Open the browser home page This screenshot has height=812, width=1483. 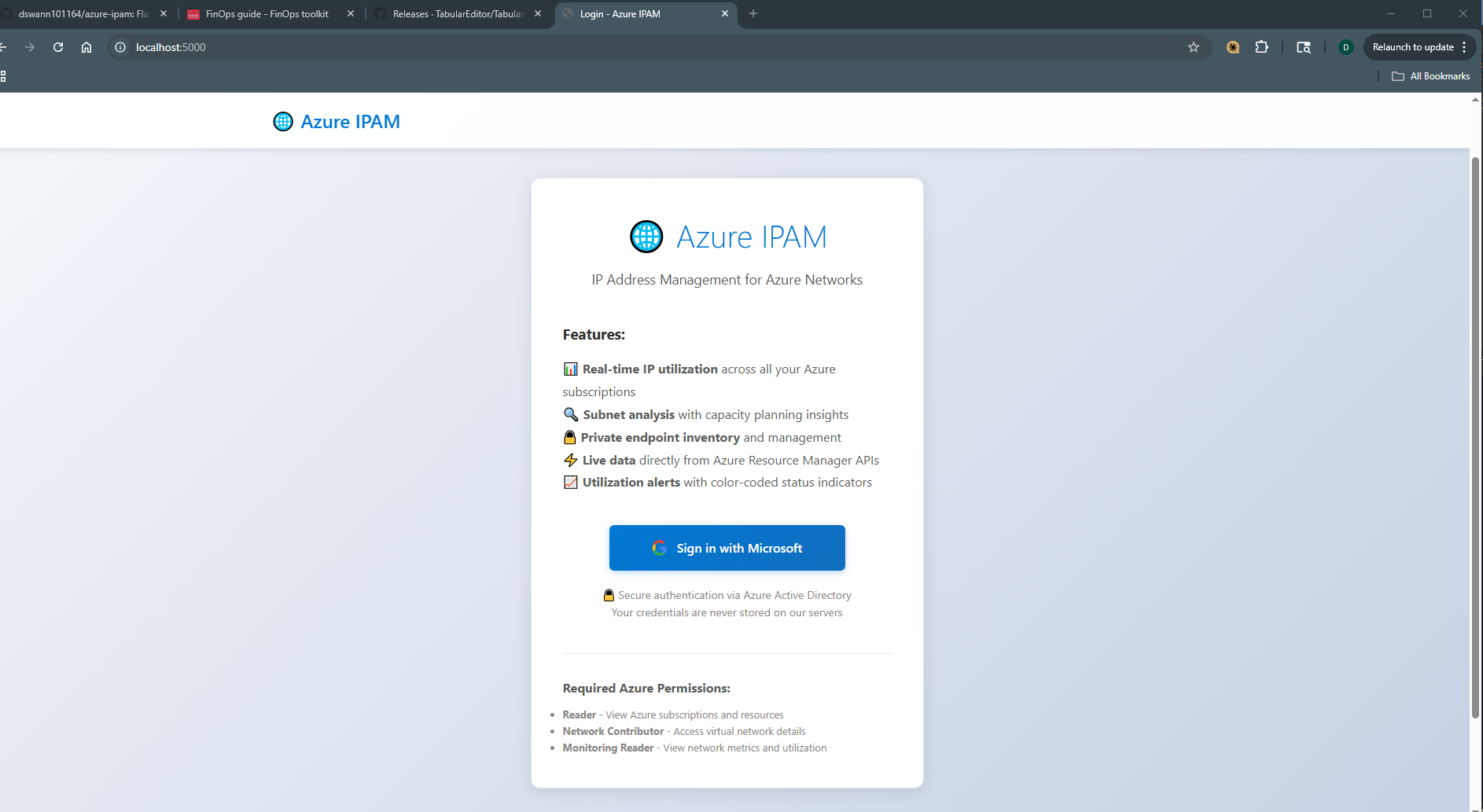point(86,47)
